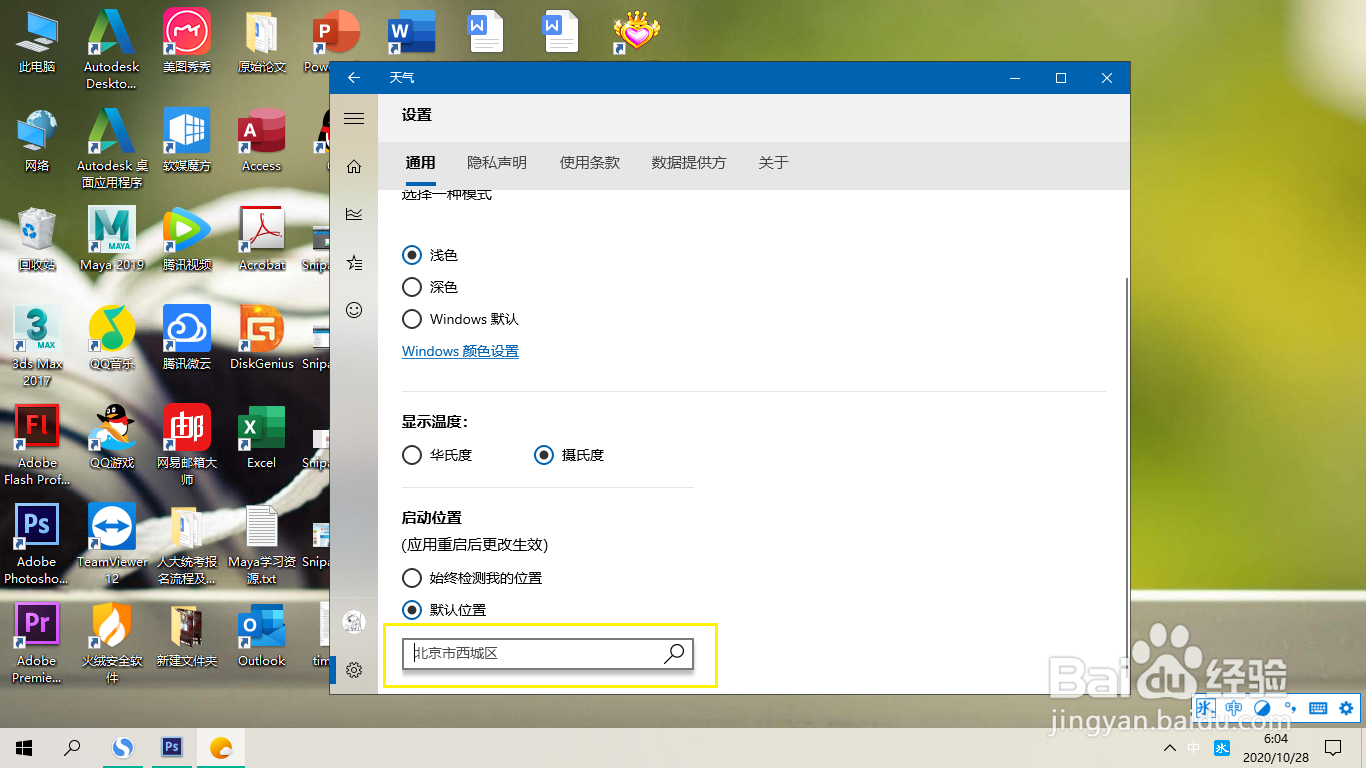Navigate back using the back arrow
Screen dimensions: 1366x768
coord(353,77)
